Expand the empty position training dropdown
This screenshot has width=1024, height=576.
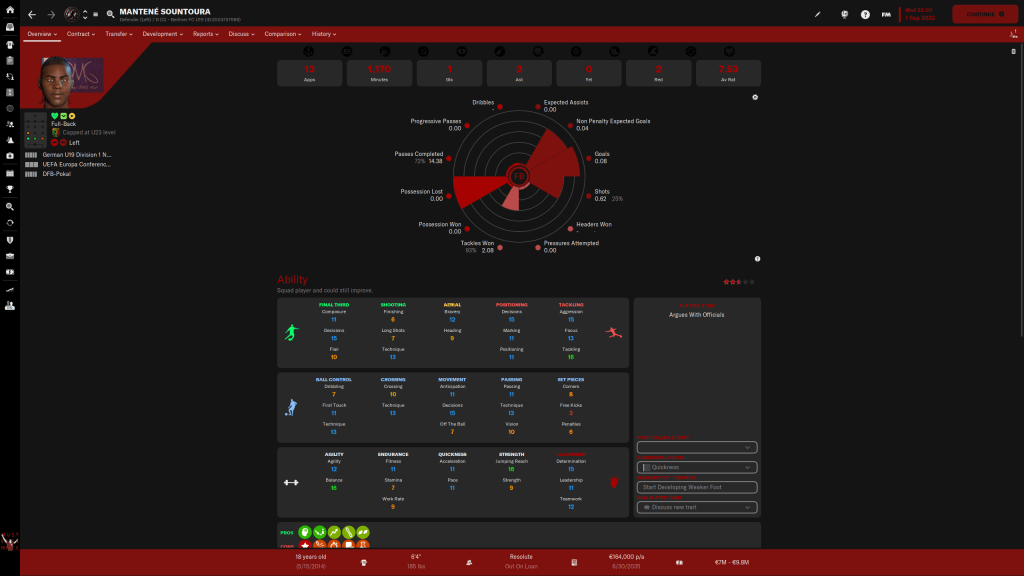(696, 447)
